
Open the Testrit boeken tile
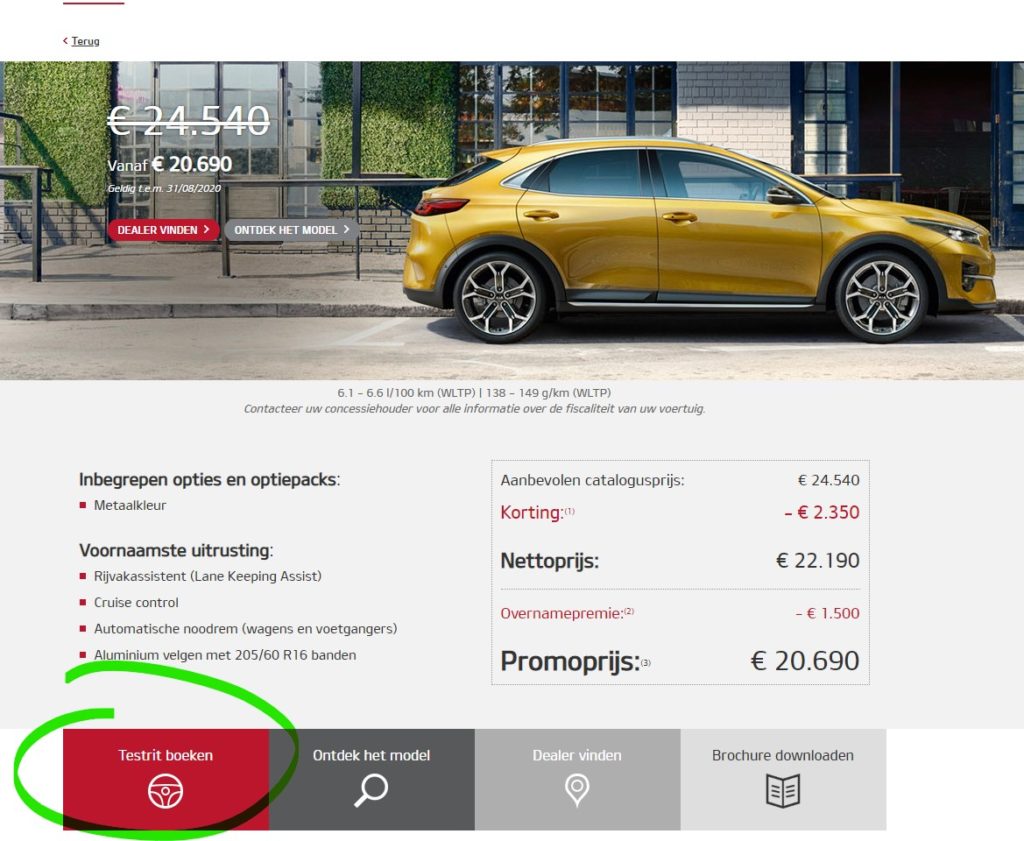click(x=166, y=780)
